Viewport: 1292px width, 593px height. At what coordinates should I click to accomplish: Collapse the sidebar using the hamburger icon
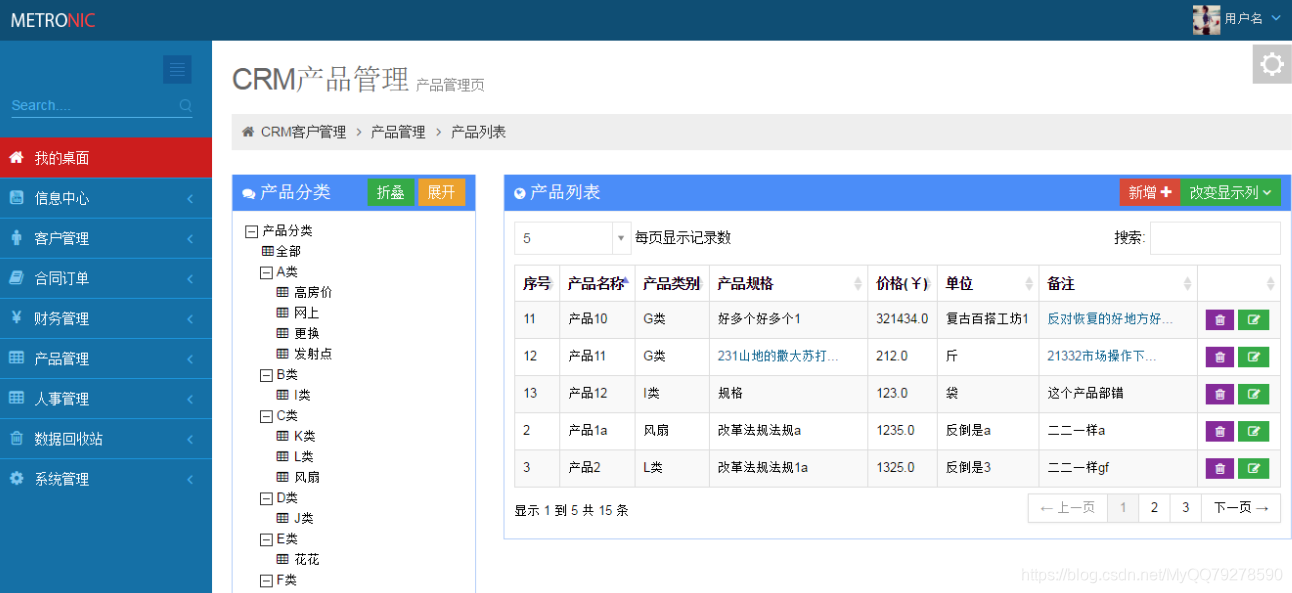coord(177,69)
